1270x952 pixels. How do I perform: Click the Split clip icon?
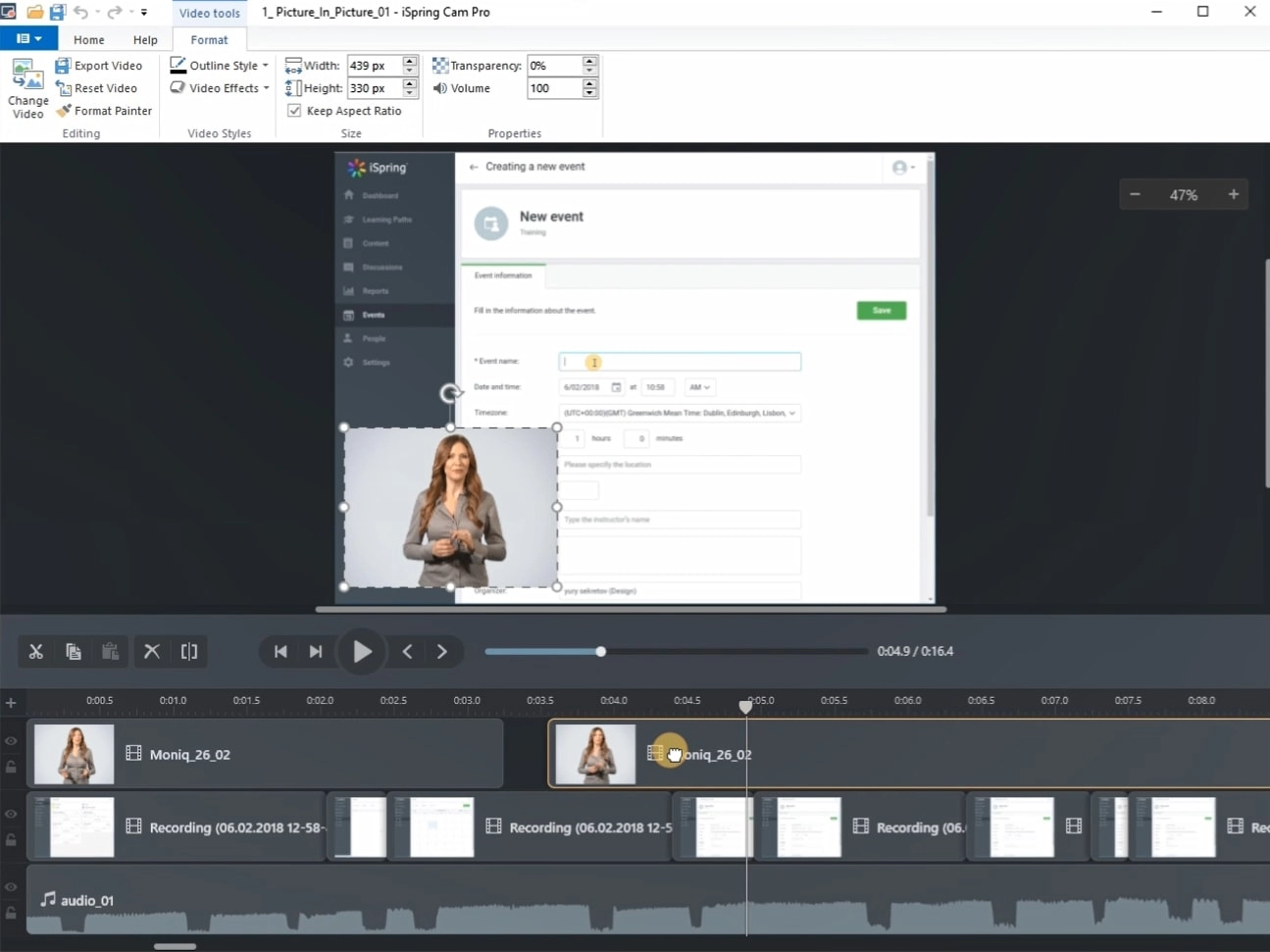(x=189, y=652)
